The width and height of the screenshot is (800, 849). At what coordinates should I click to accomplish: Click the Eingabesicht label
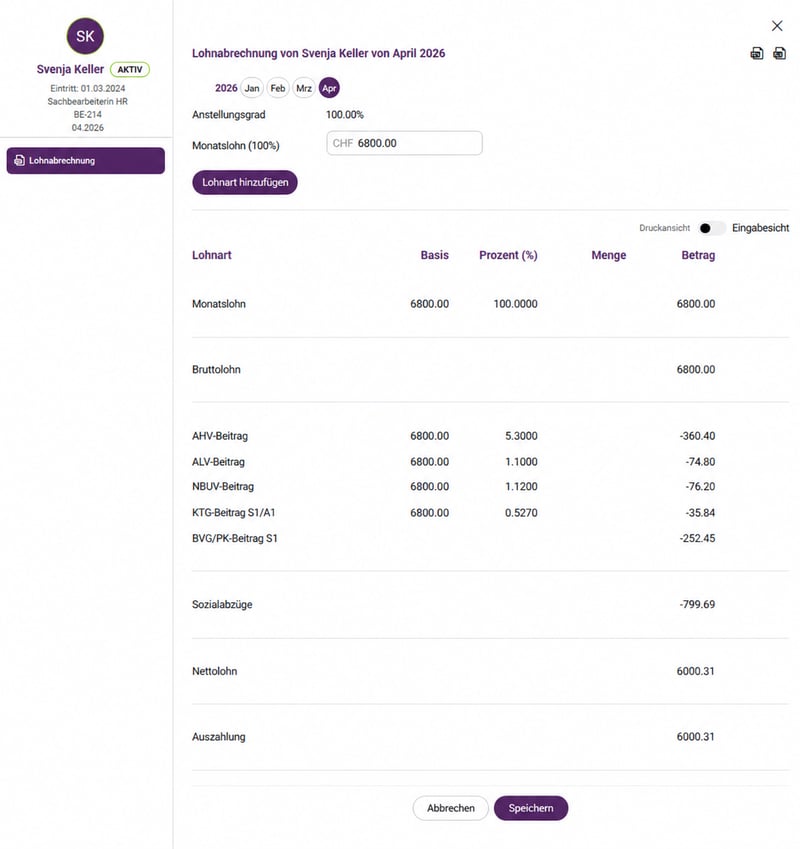pos(760,228)
